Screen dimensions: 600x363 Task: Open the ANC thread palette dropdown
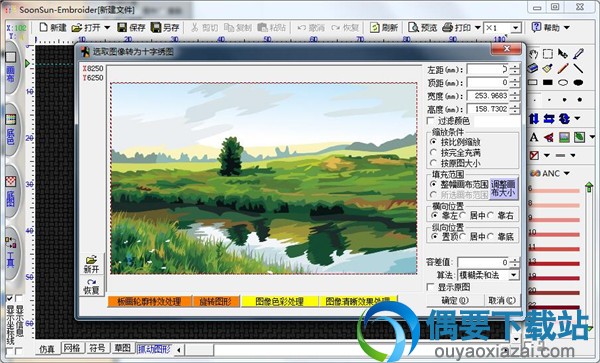(567, 173)
